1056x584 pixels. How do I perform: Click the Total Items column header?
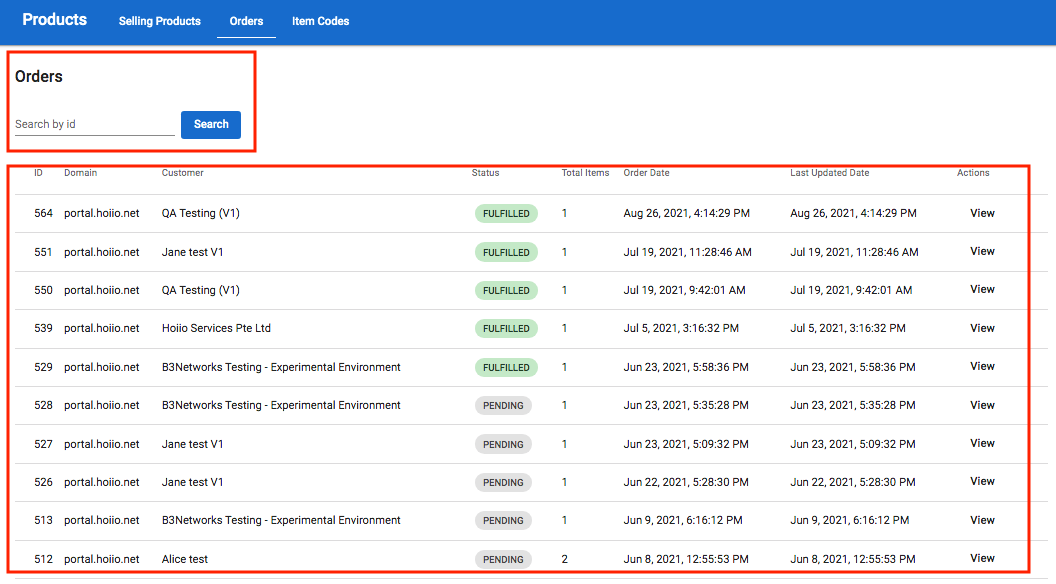click(585, 173)
